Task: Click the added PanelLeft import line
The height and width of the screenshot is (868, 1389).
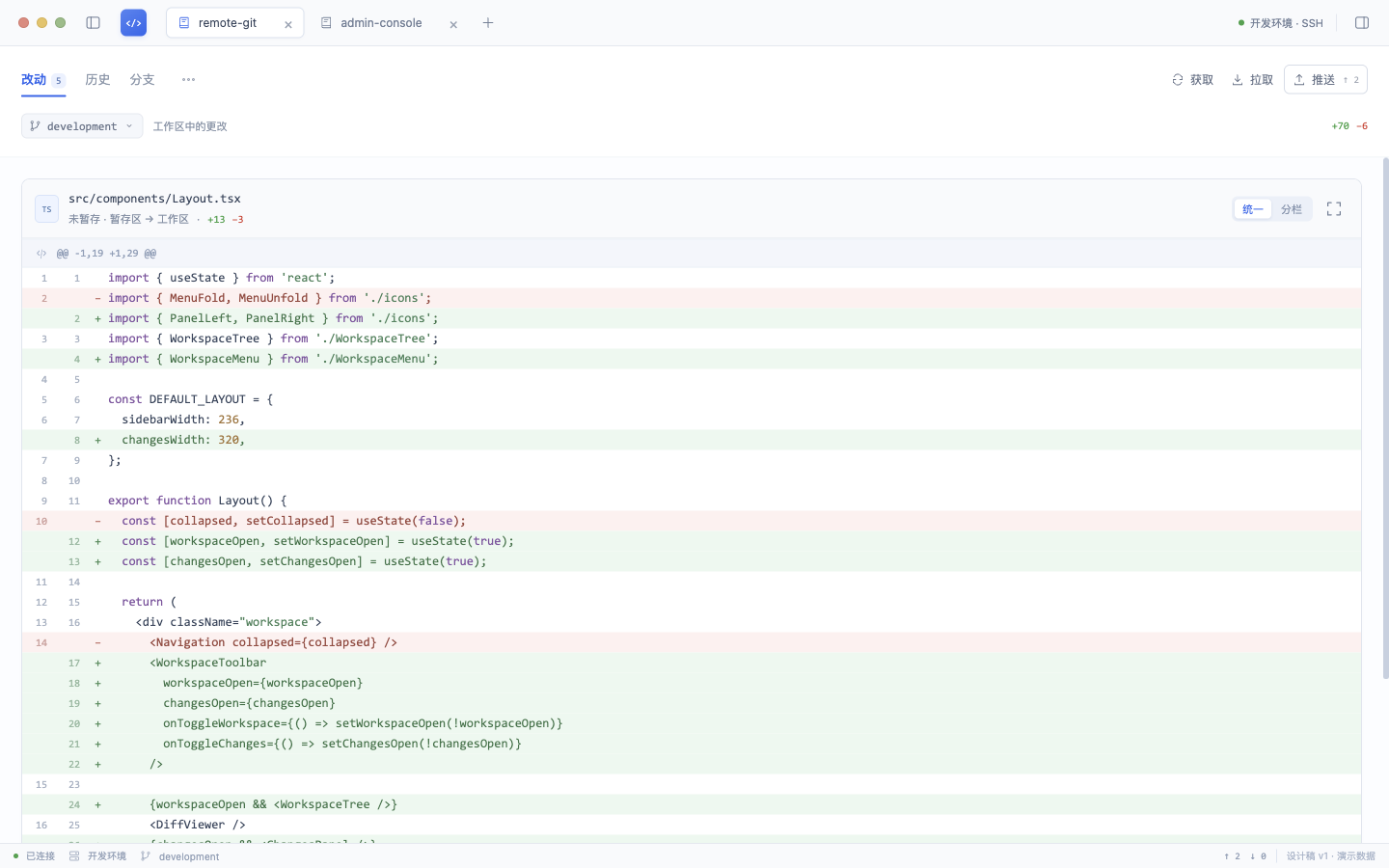Action: pos(692,318)
